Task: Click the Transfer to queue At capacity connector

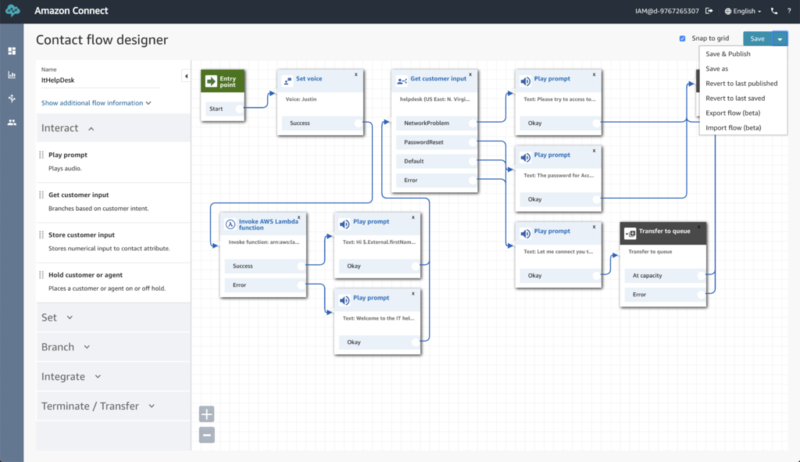Action: [x=701, y=275]
